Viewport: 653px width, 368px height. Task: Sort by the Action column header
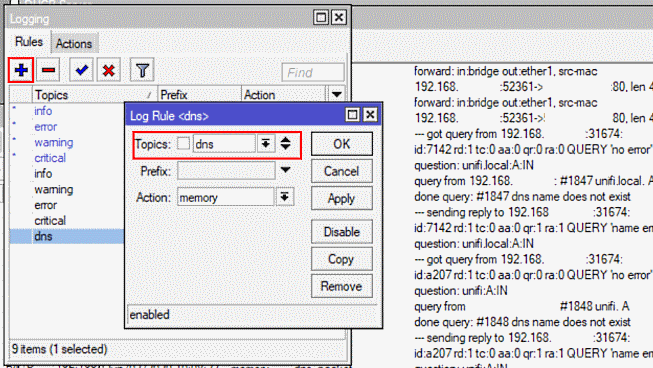(x=283, y=95)
